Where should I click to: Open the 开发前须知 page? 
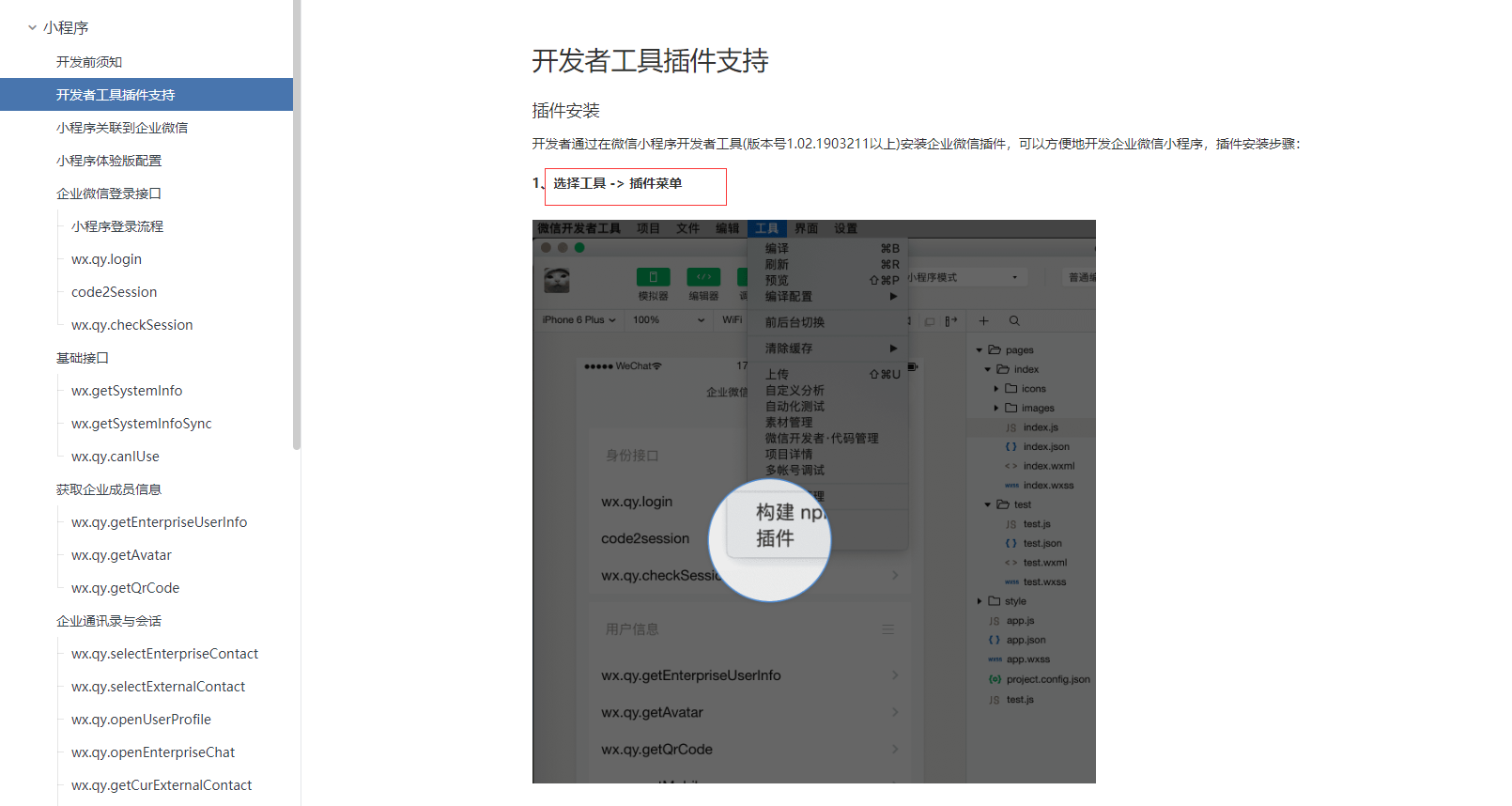point(89,62)
